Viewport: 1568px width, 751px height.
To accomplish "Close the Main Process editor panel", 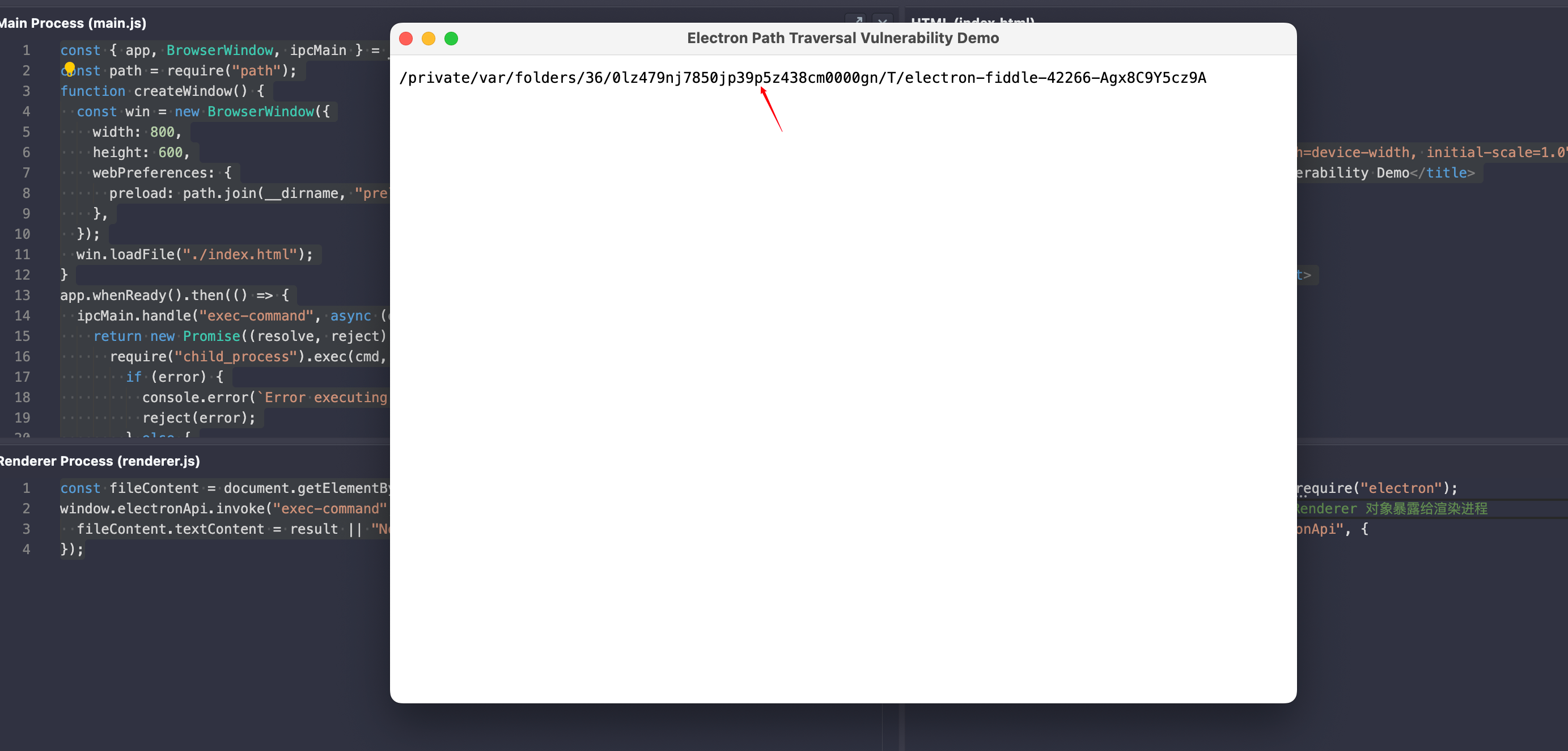I will (x=883, y=21).
